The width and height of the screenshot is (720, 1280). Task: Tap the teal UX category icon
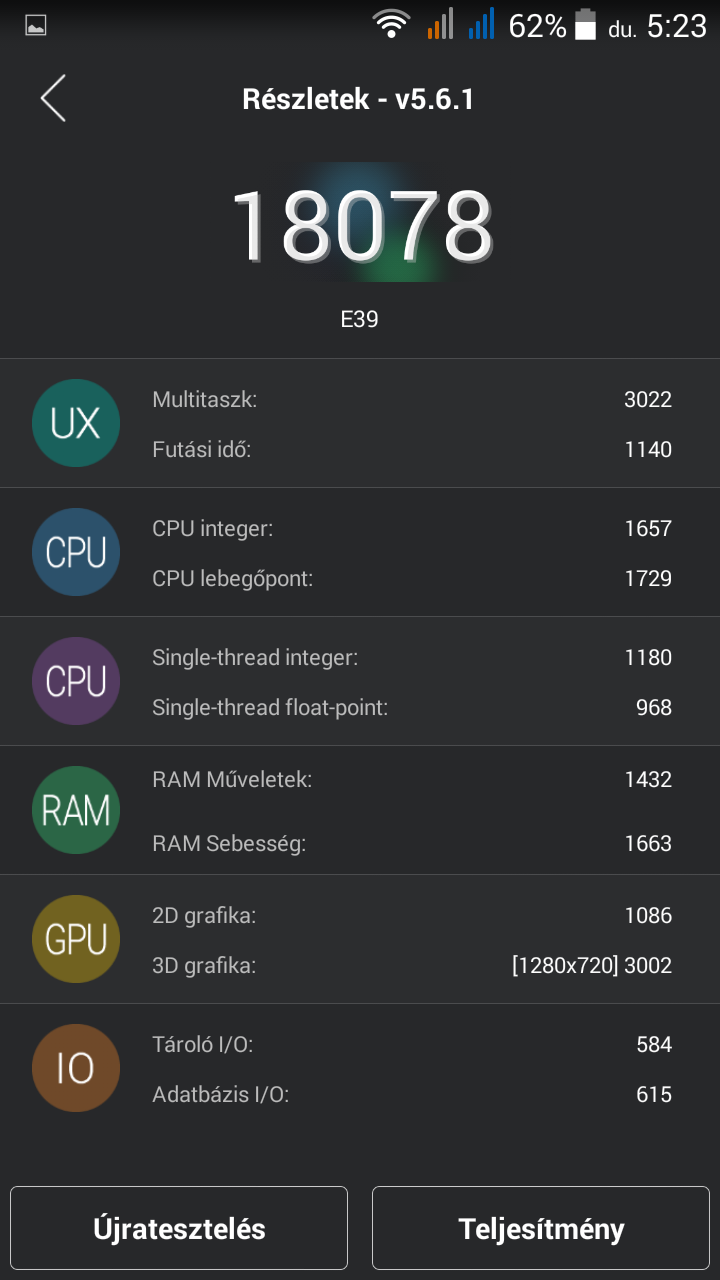[76, 423]
